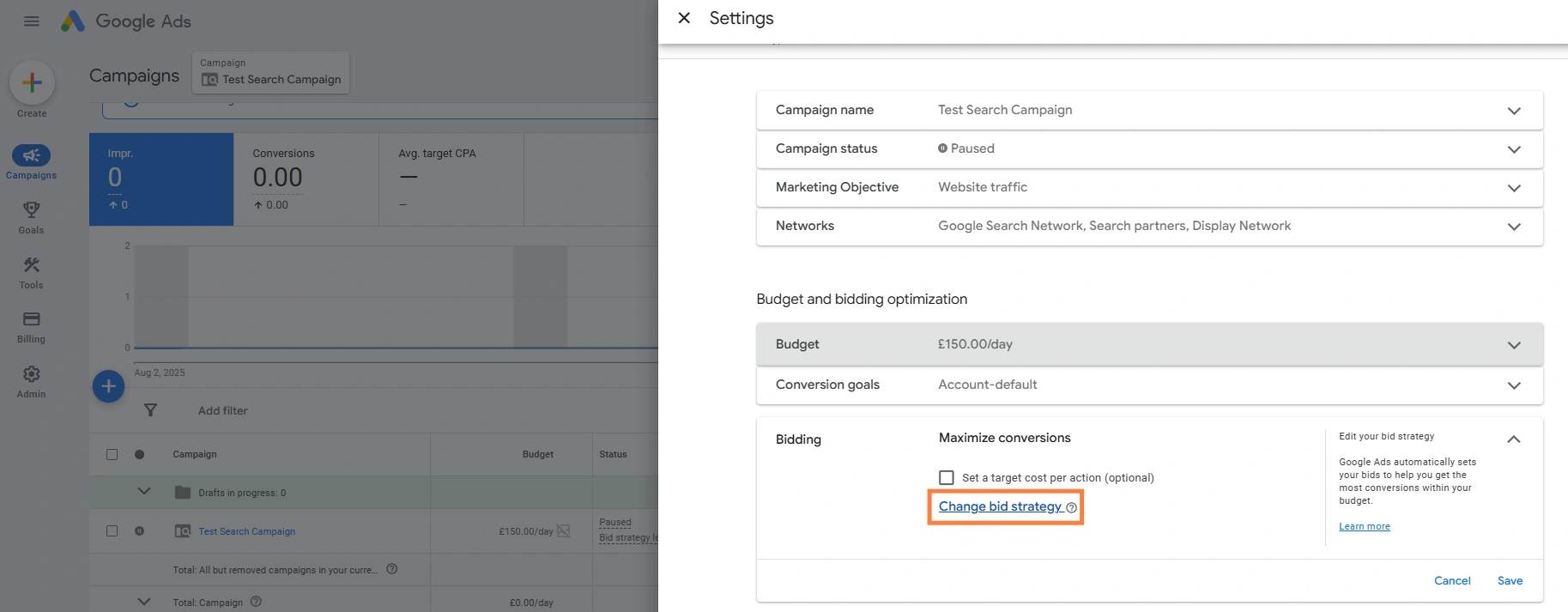Tick Set a target cost per action checkbox
The width and height of the screenshot is (1568, 612).
pos(947,477)
